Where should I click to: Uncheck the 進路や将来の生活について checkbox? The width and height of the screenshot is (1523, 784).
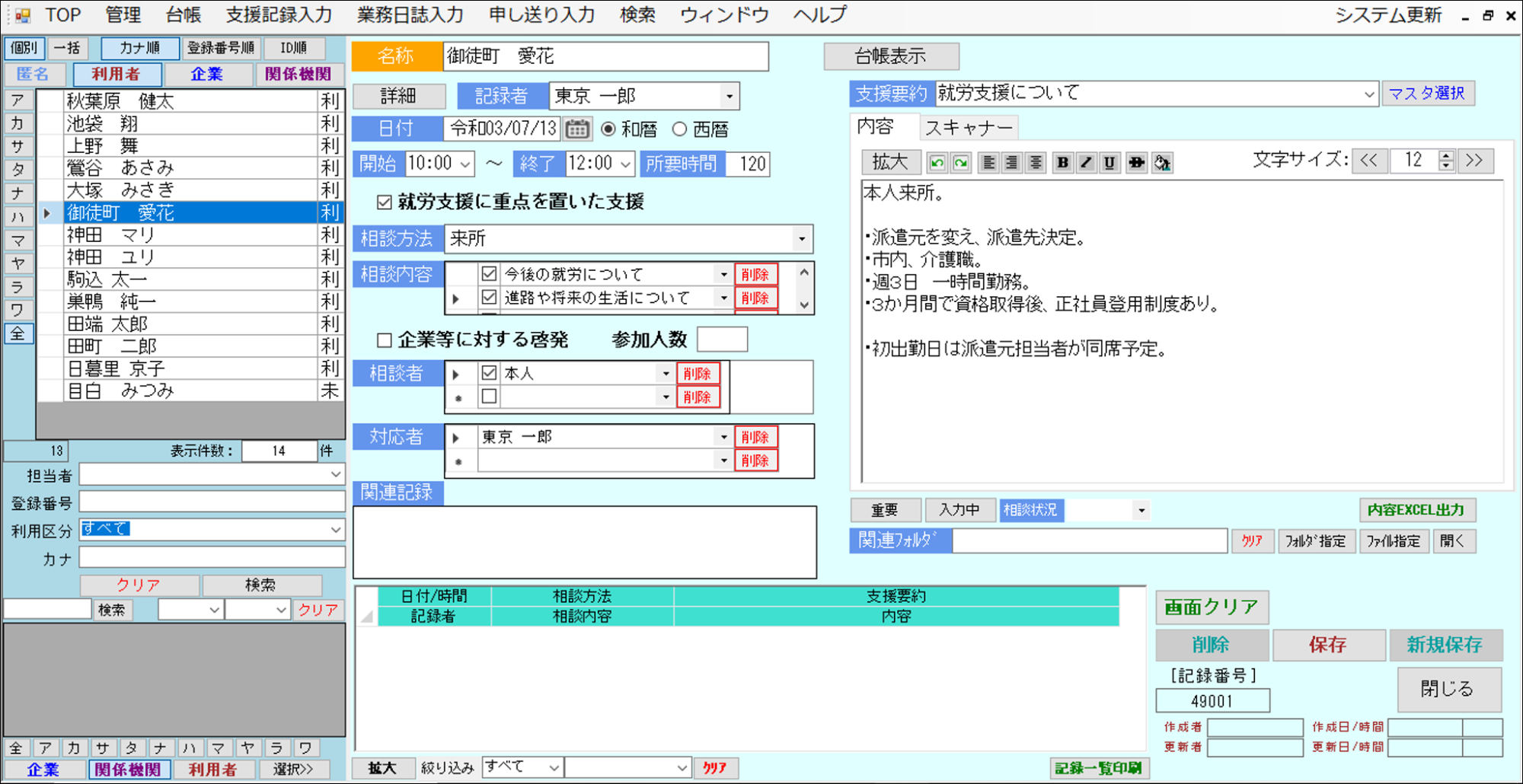click(x=489, y=298)
